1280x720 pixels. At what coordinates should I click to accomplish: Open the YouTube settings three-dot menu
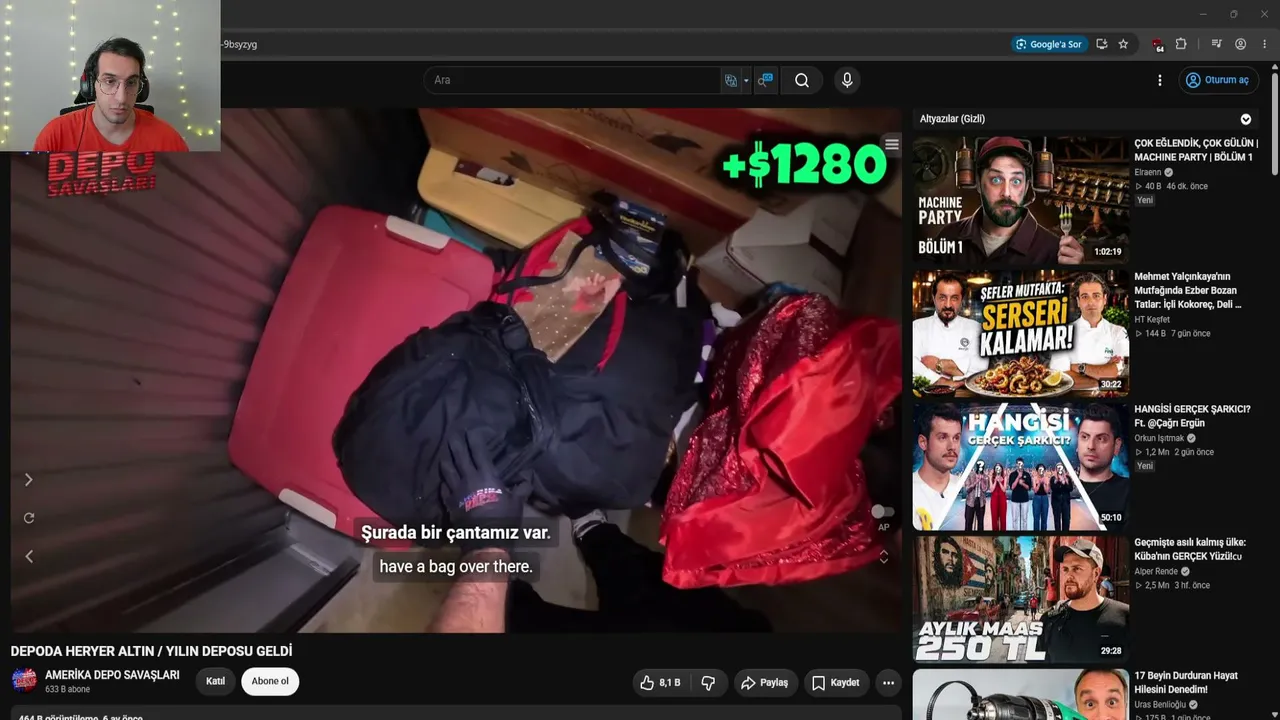click(x=1160, y=80)
